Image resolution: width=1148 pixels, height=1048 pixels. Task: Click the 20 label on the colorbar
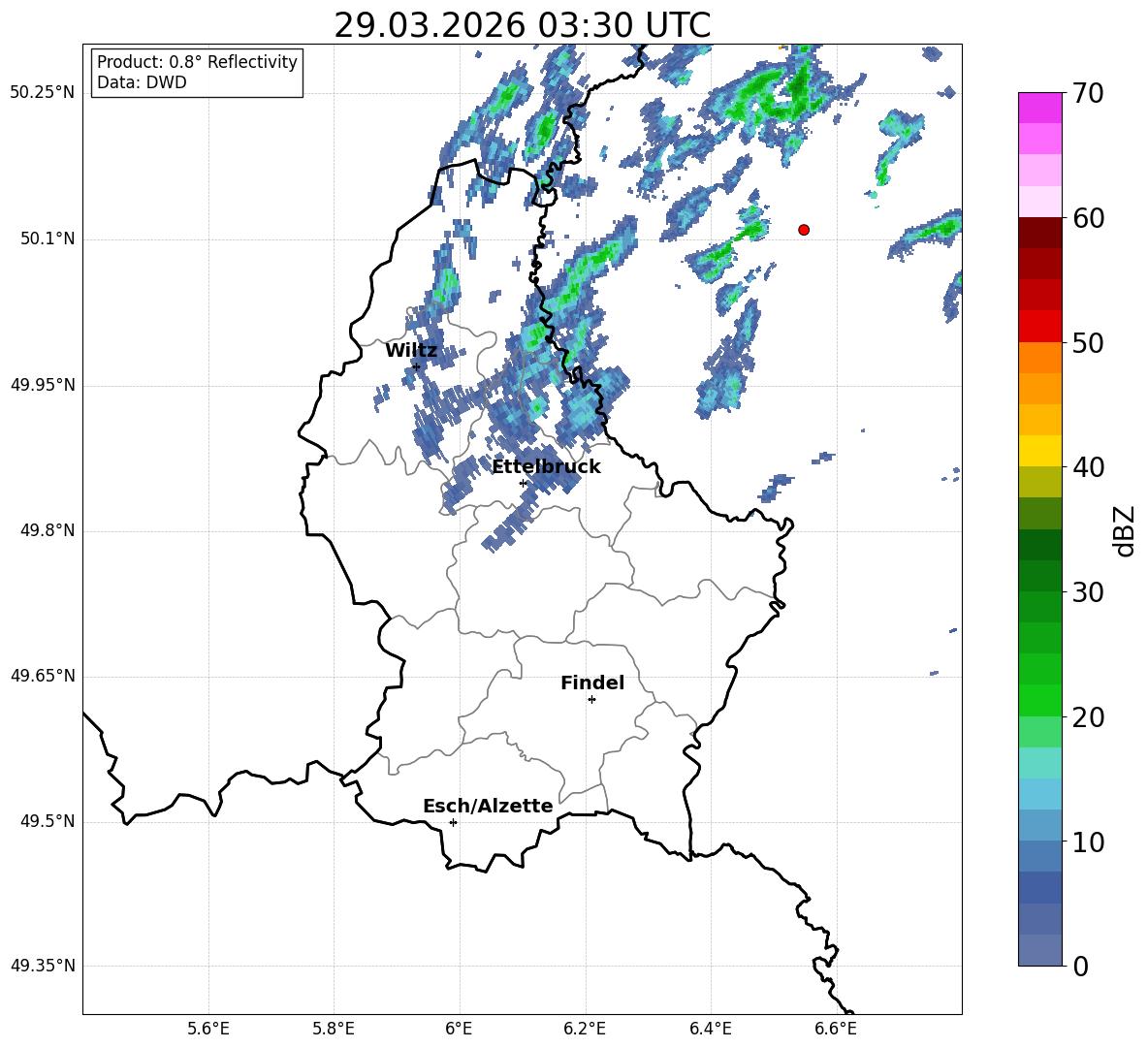(x=1088, y=717)
